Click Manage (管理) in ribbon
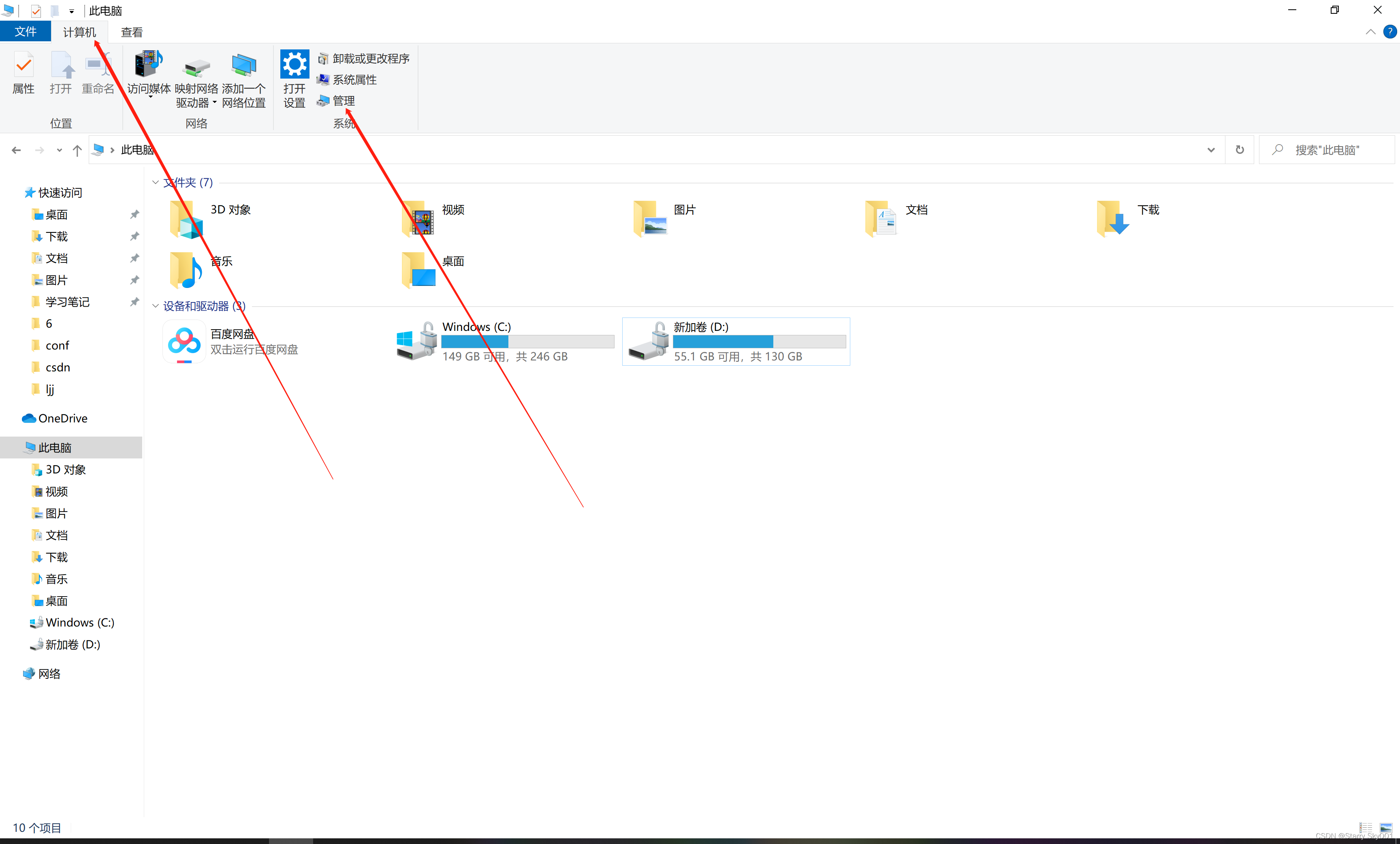The width and height of the screenshot is (1400, 844). [343, 101]
